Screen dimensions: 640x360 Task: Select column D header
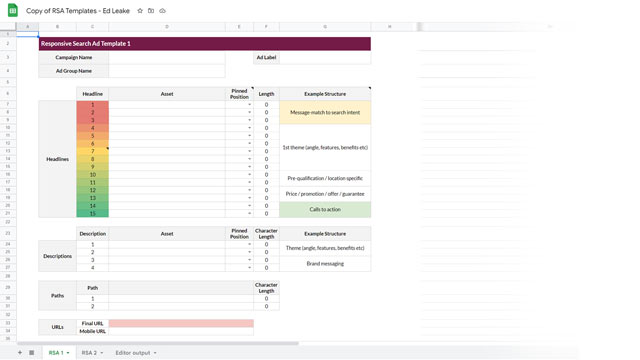coord(167,27)
